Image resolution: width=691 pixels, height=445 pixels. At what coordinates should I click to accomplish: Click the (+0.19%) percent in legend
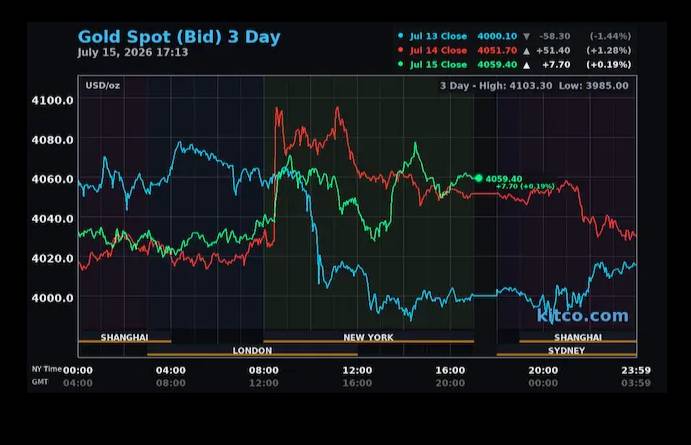point(609,64)
